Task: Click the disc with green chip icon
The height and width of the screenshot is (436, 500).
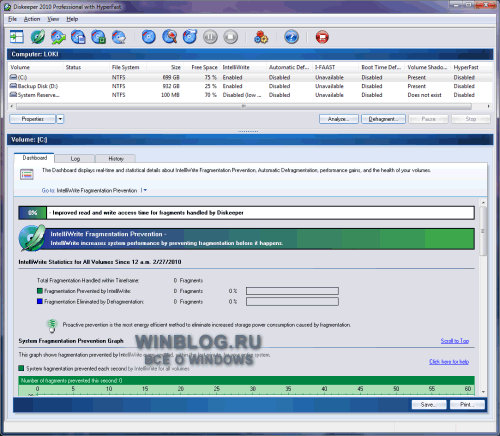Action: [99, 37]
